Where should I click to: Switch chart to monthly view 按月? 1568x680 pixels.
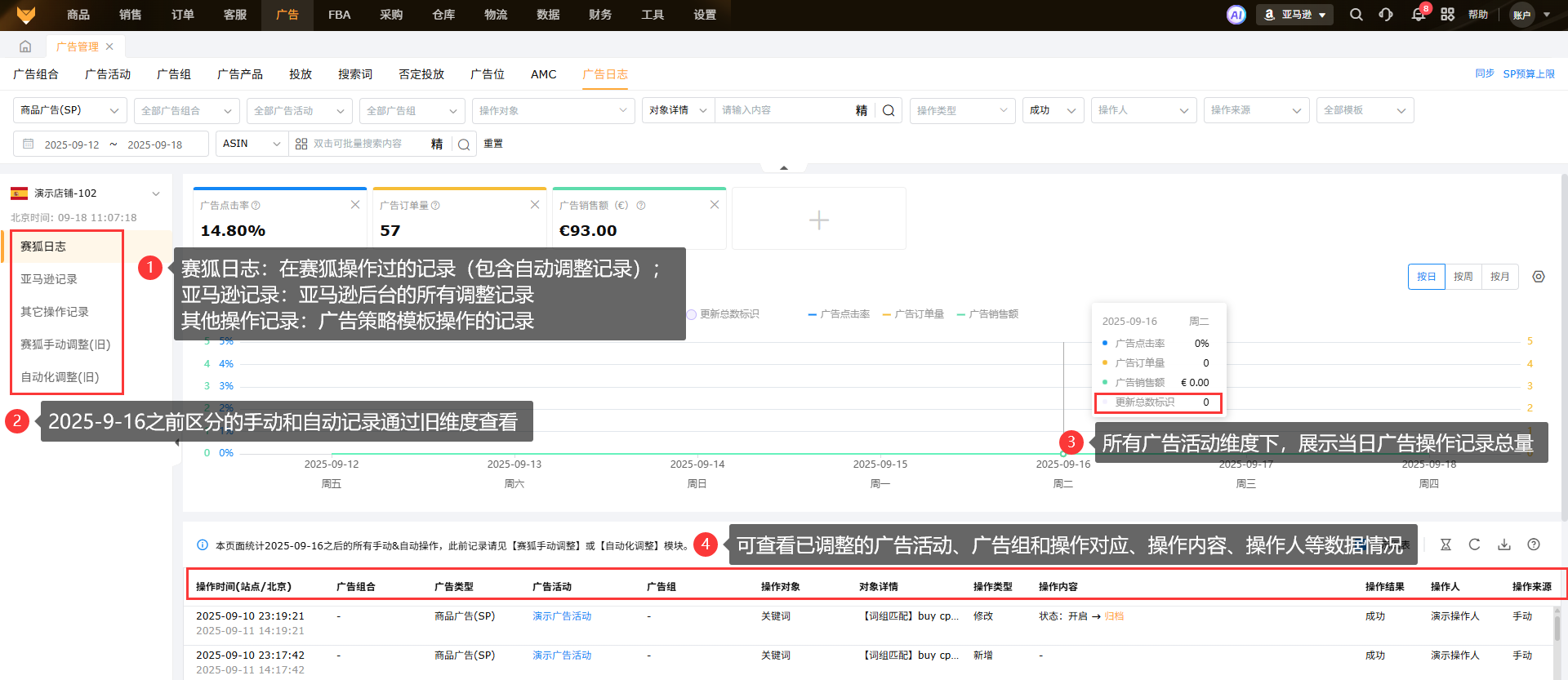pos(1499,277)
